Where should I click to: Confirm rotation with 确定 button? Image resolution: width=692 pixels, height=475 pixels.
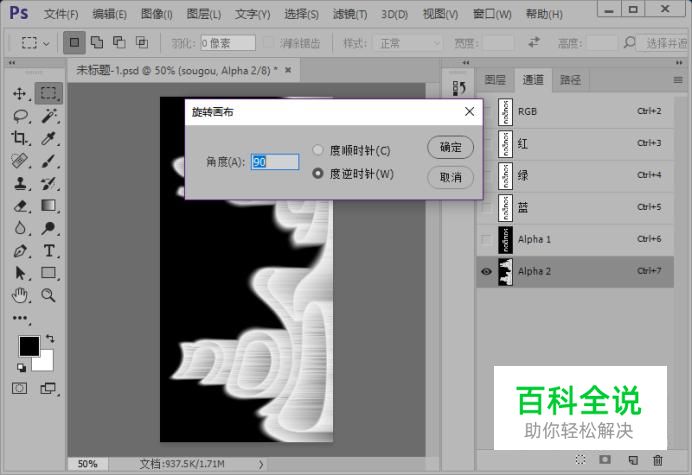click(x=451, y=147)
